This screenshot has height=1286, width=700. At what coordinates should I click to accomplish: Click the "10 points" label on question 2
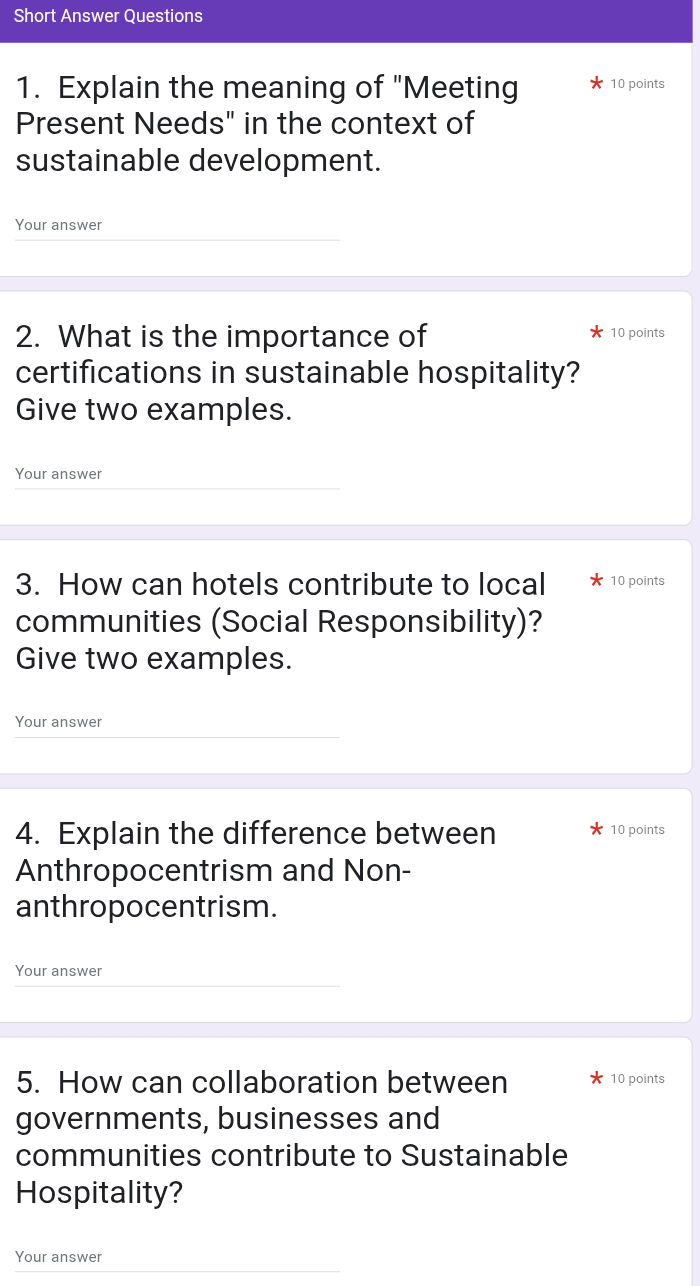tap(637, 333)
